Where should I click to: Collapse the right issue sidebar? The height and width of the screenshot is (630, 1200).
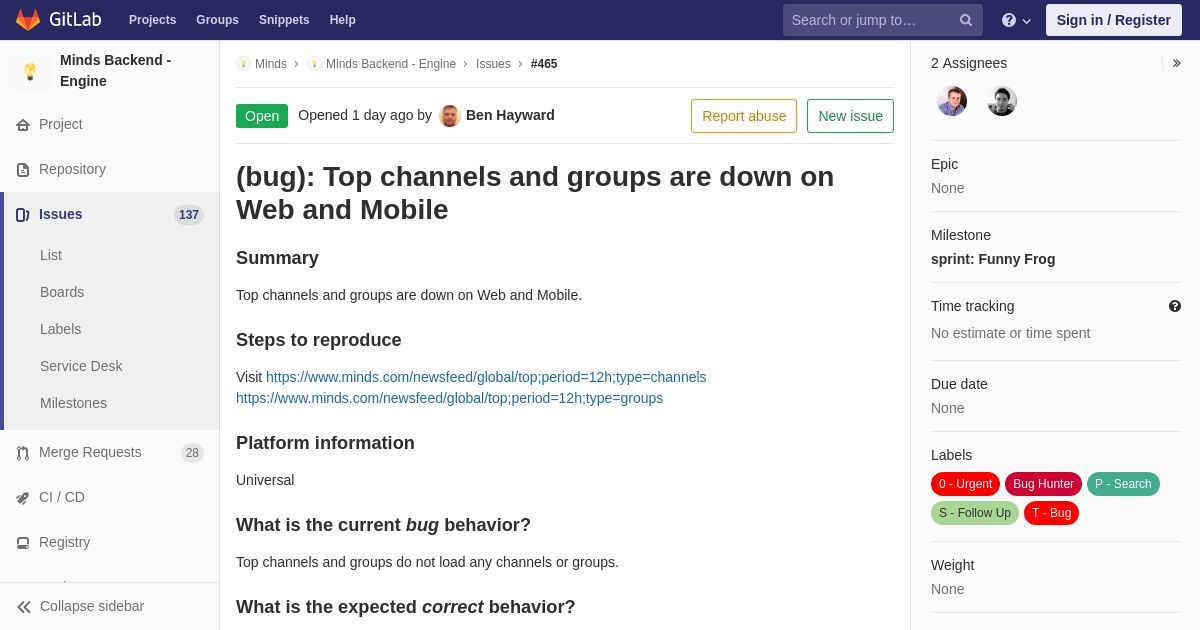(1176, 63)
